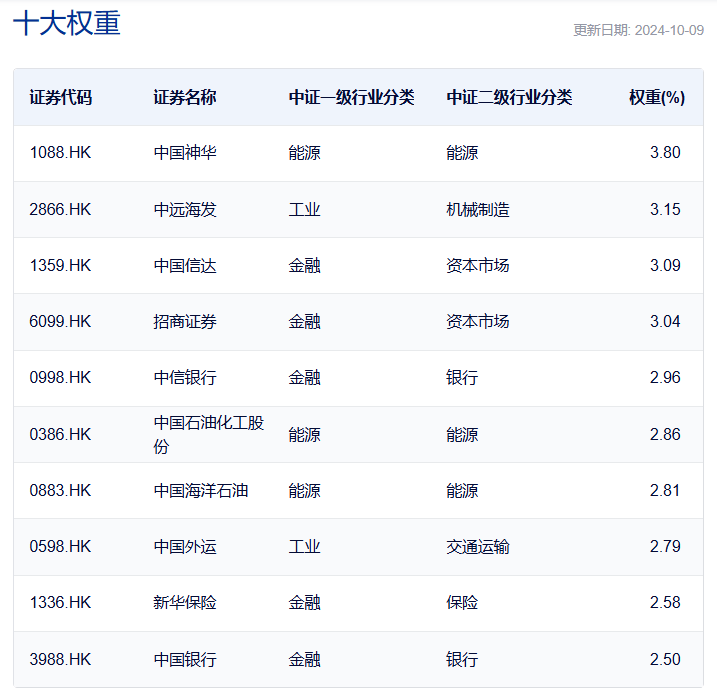717x698 pixels.
Task: Click the 更新日期 2024-10-09 label
Action: click(638, 30)
